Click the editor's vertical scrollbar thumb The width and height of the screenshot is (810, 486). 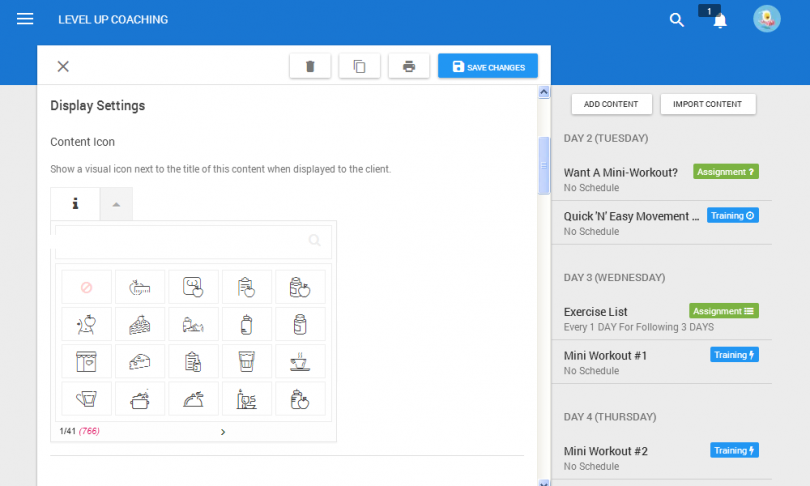pyautogui.click(x=543, y=165)
